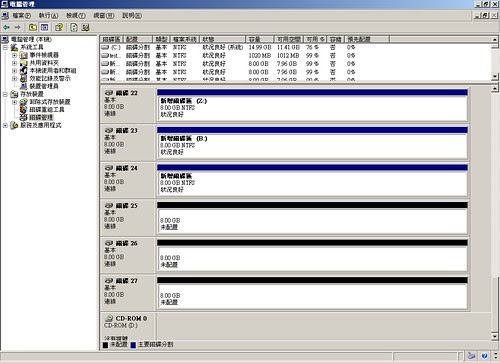The width and height of the screenshot is (500, 363).
Task: Expand the 事件檢視器 node
Action: [x=14, y=55]
